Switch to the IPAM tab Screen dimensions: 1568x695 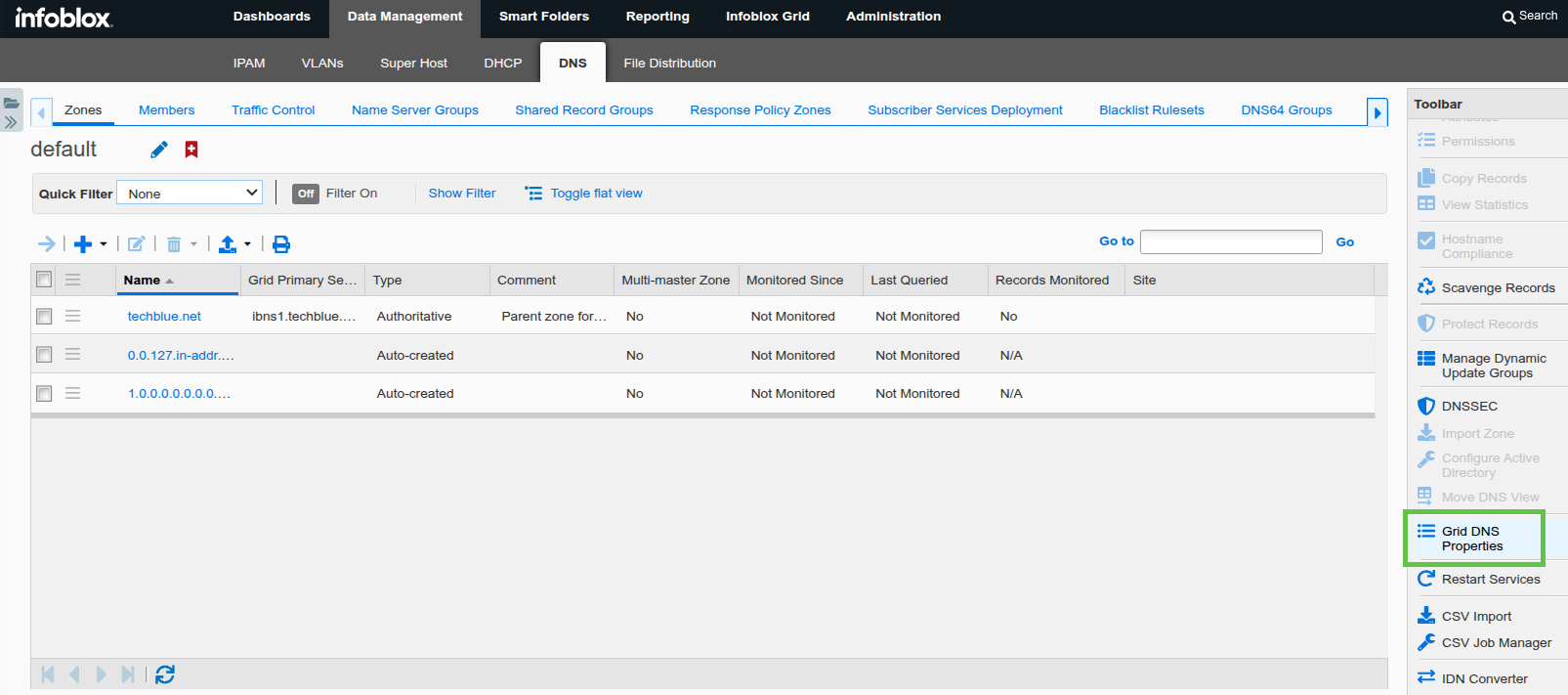(x=249, y=63)
